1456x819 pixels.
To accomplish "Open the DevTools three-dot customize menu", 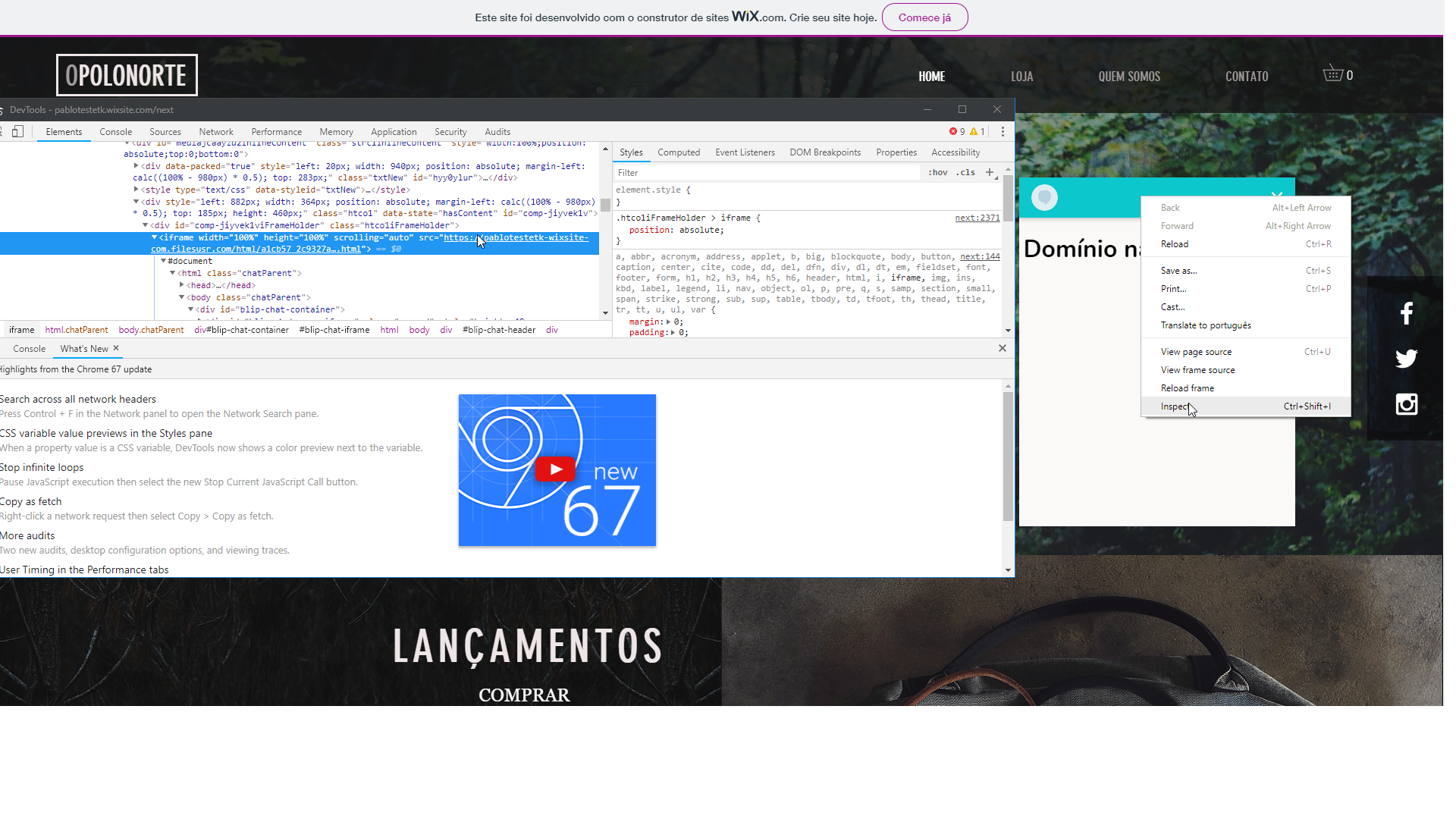I will click(1003, 131).
